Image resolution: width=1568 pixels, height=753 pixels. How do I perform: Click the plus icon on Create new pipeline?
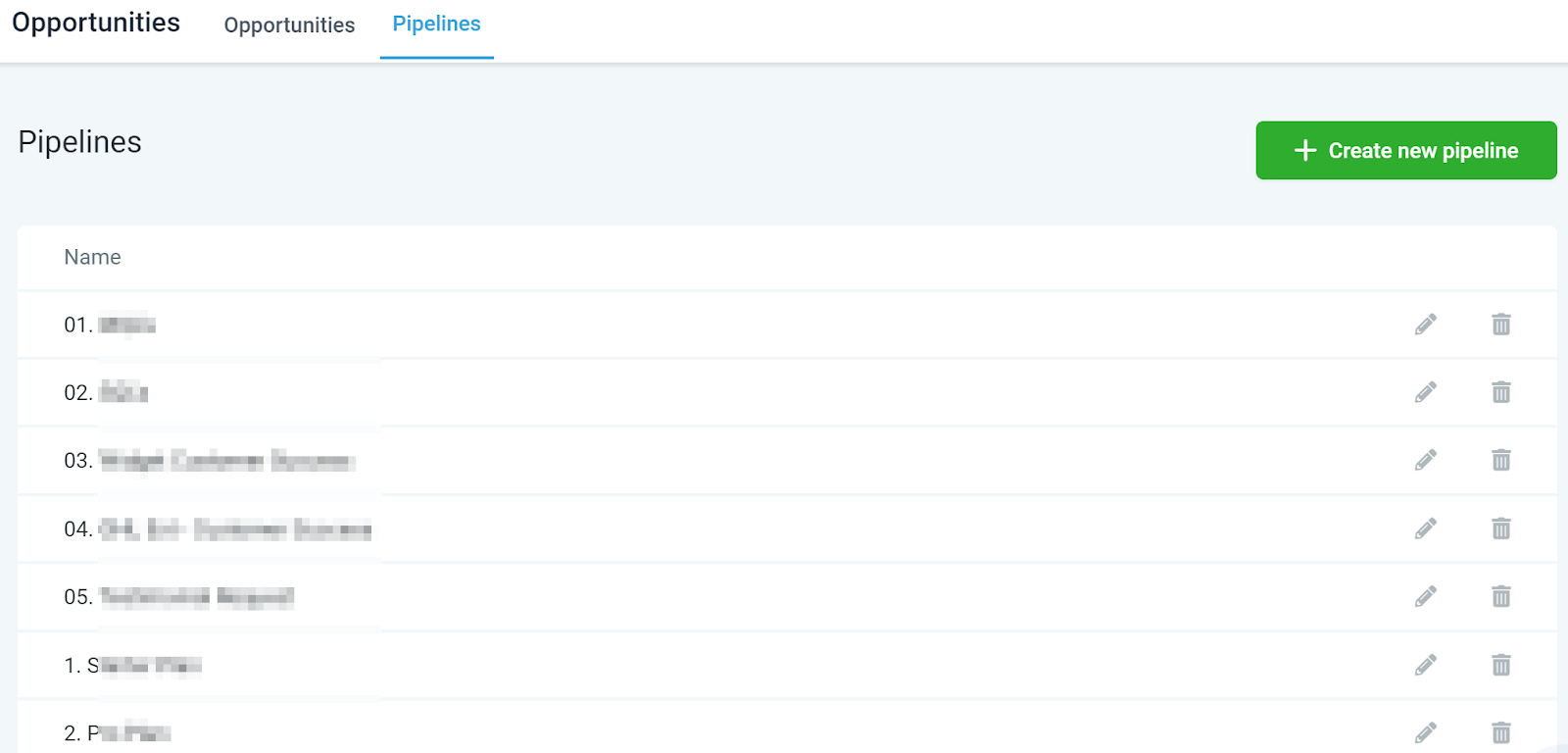click(x=1305, y=150)
